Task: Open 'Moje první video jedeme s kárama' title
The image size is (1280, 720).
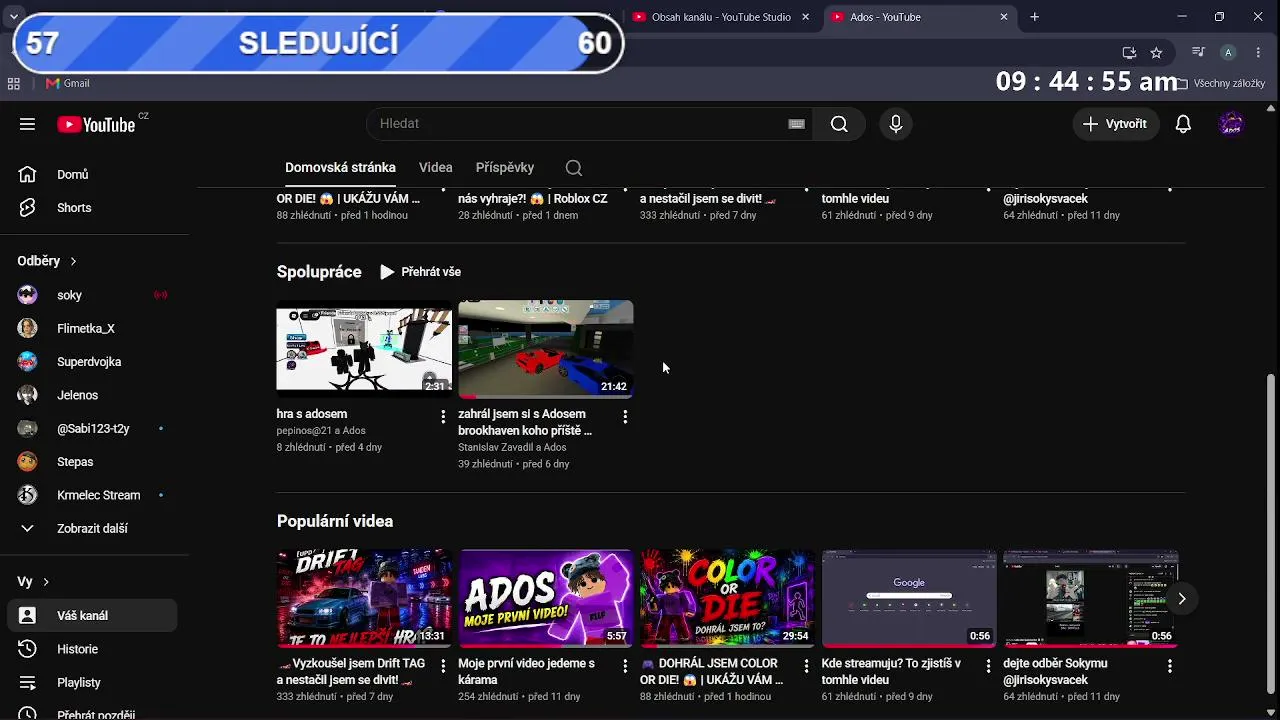Action: pyautogui.click(x=527, y=672)
